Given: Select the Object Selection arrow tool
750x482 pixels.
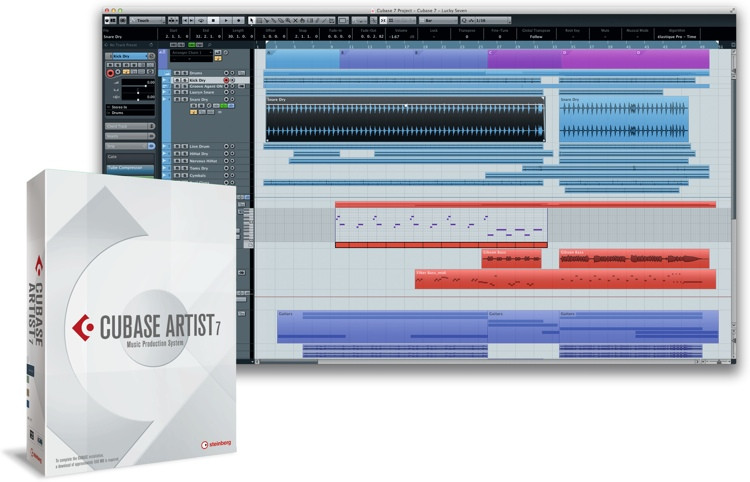Looking at the screenshot, I should tap(252, 21).
